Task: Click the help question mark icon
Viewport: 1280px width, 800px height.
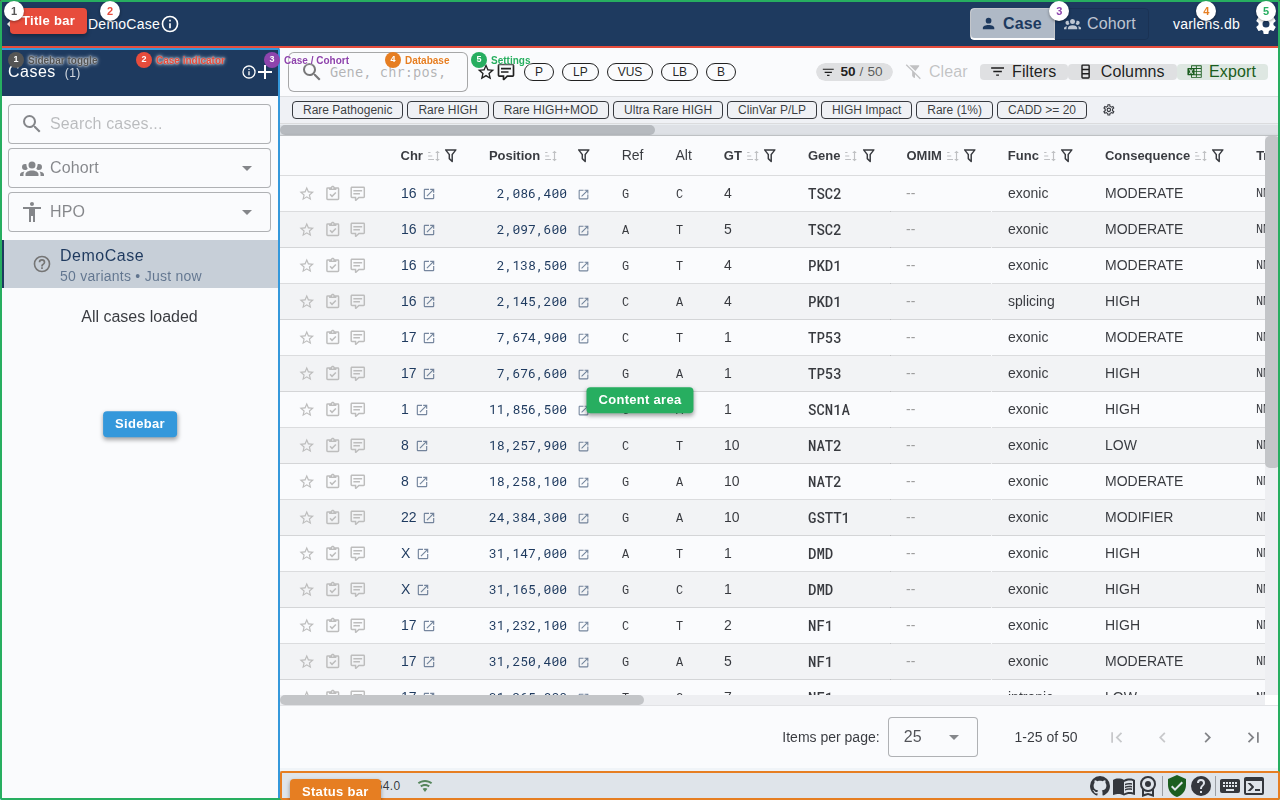Action: [x=1201, y=786]
